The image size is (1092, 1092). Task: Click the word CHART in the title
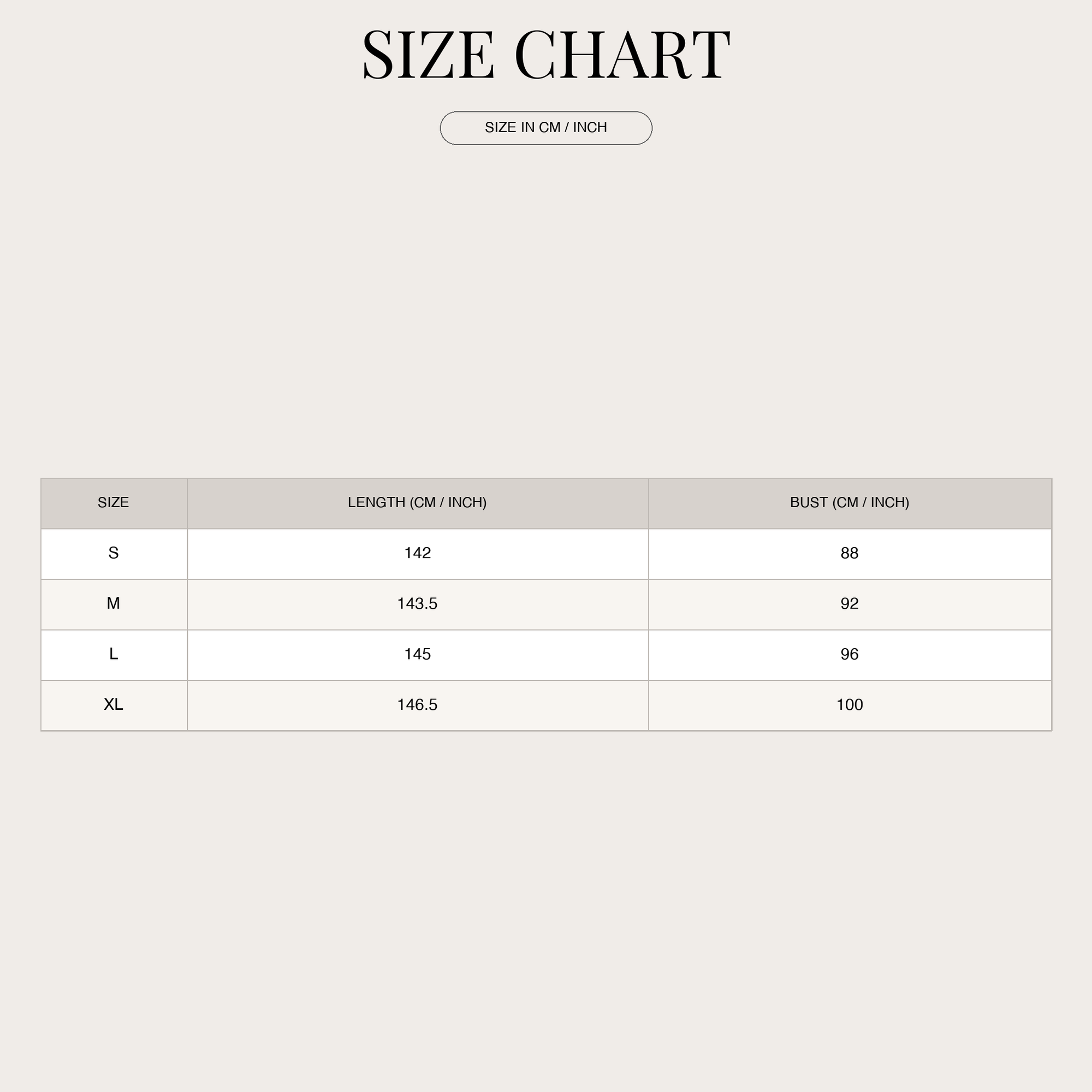pos(622,55)
